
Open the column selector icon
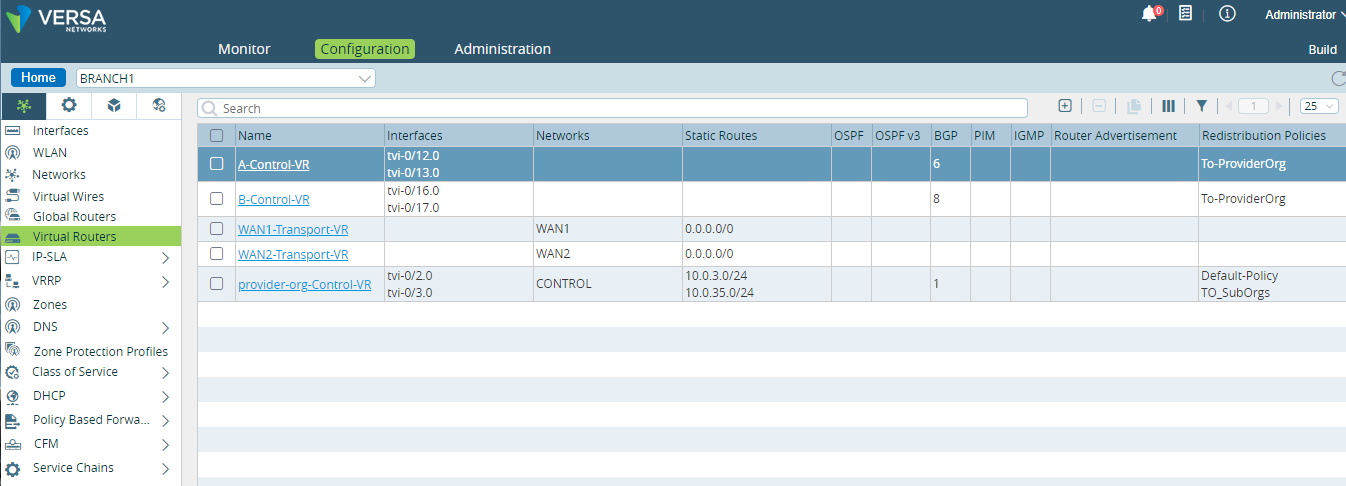click(1168, 105)
